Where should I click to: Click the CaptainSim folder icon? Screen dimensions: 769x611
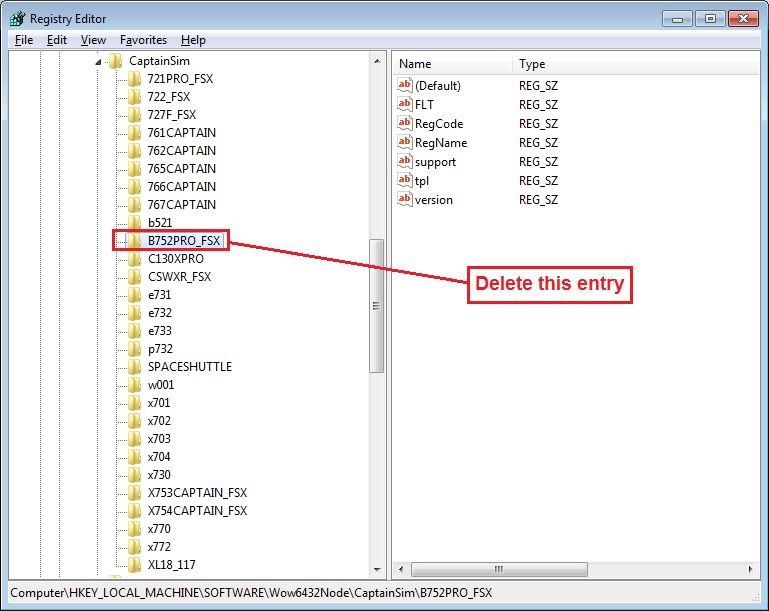(116, 61)
